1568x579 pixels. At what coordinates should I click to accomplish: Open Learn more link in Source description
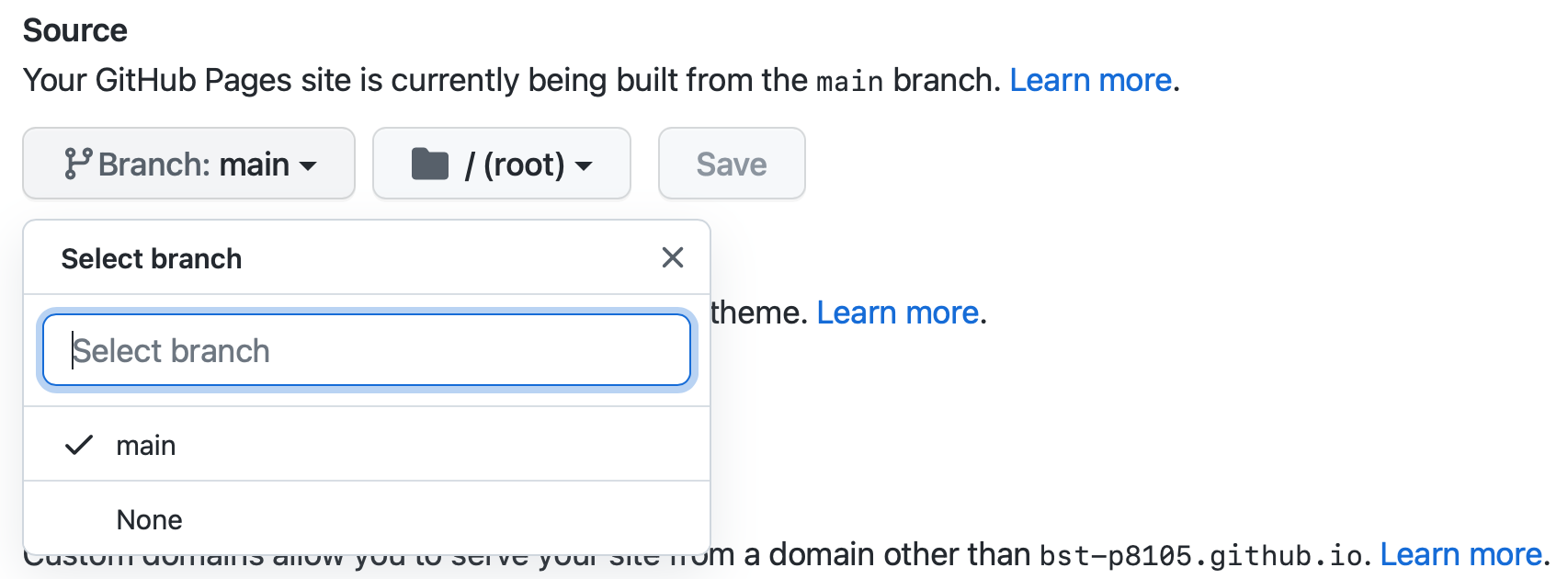(x=1090, y=81)
